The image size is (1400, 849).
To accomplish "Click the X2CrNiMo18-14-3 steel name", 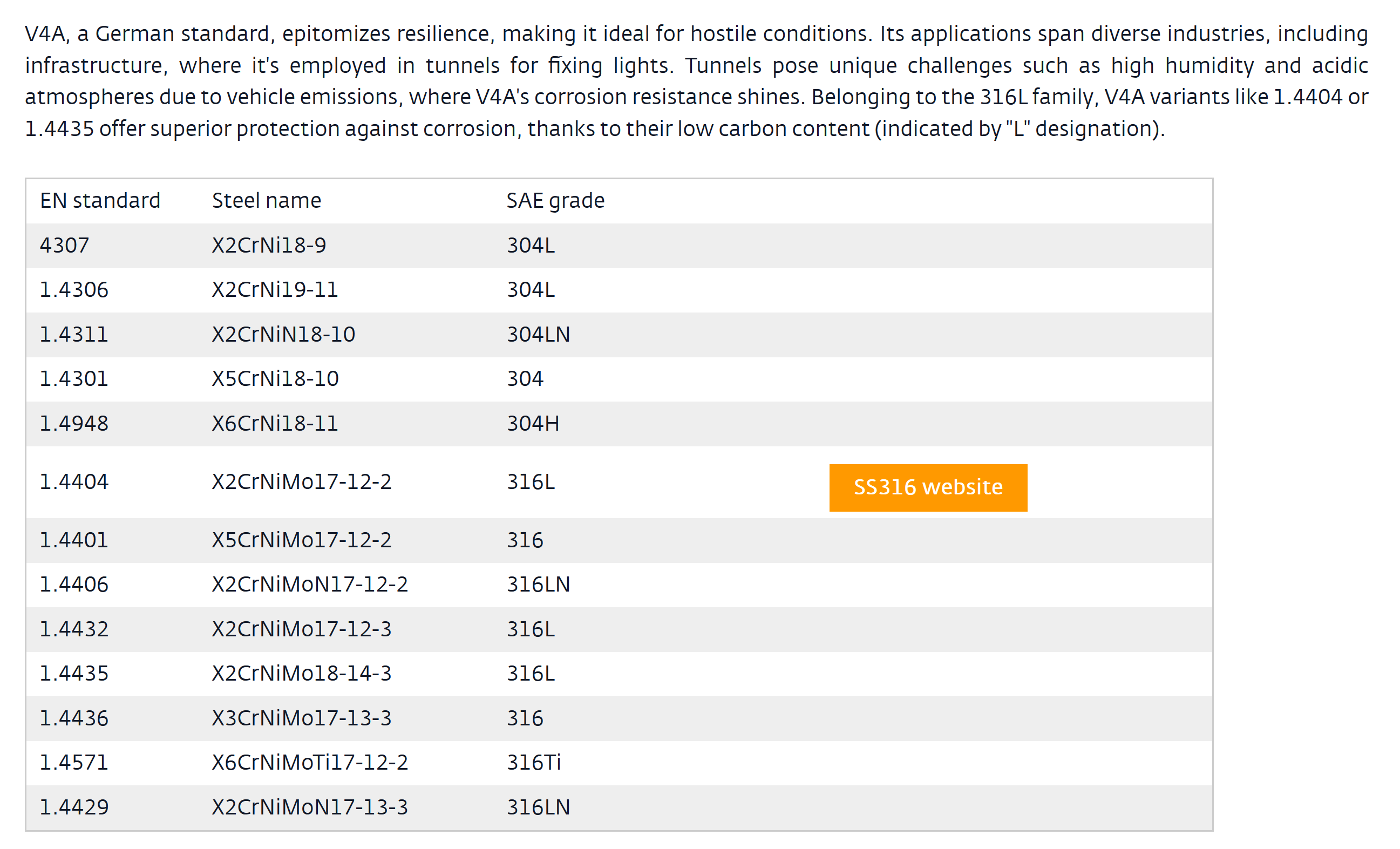I will point(302,674).
